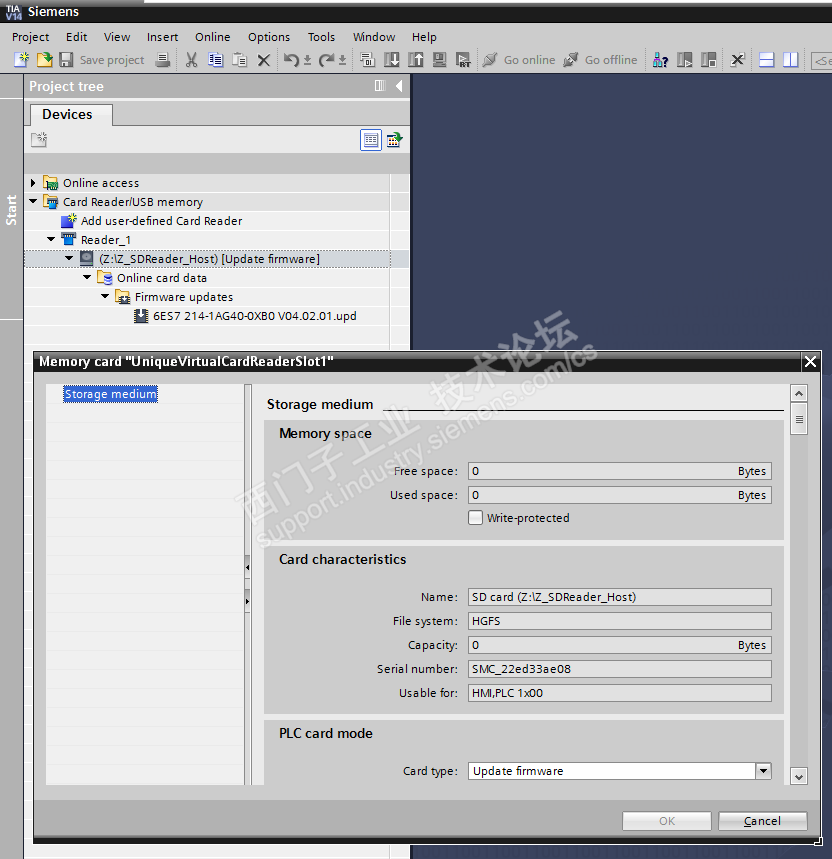Viewport: 832px width, 859px height.
Task: Click the Cancel button
Action: pos(762,821)
